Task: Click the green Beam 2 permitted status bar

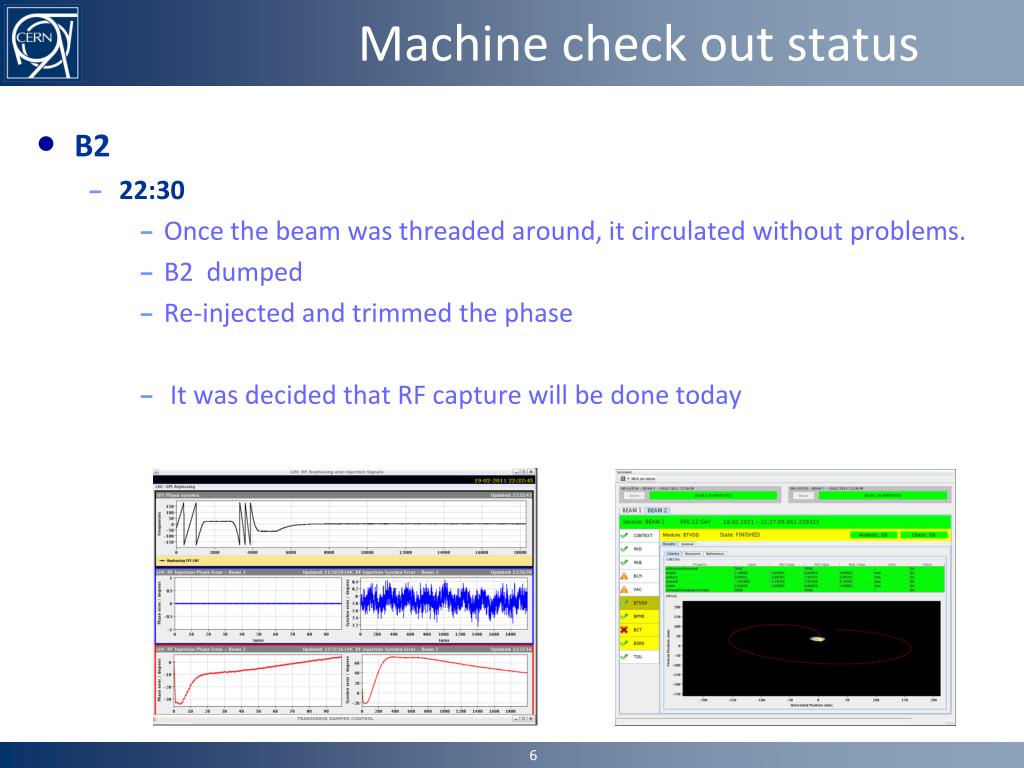Action: (x=883, y=496)
